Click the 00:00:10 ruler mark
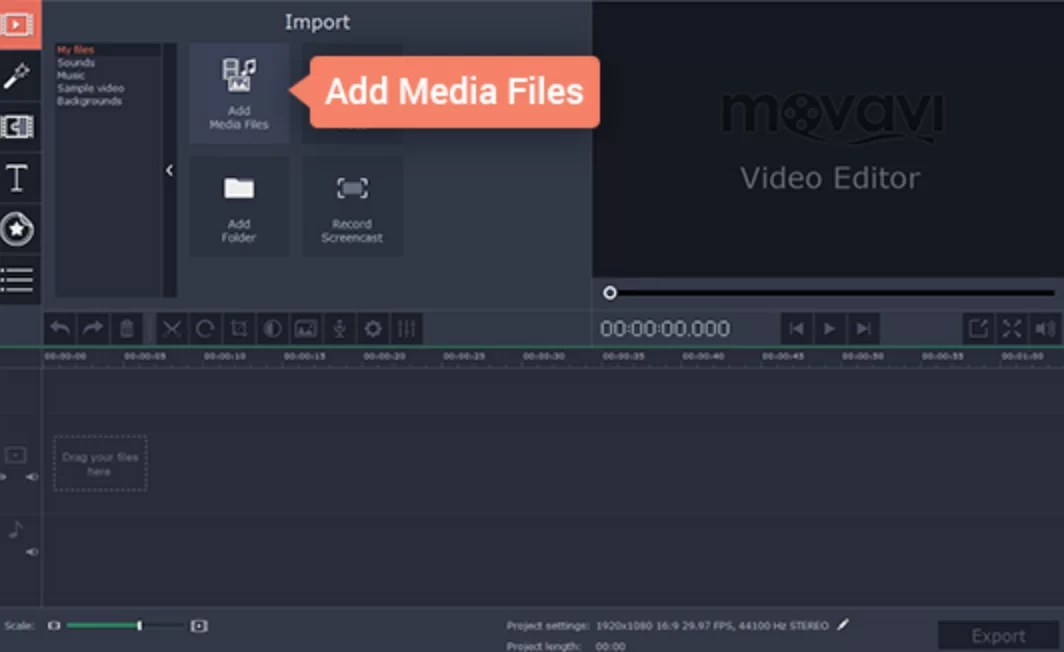 (225, 356)
